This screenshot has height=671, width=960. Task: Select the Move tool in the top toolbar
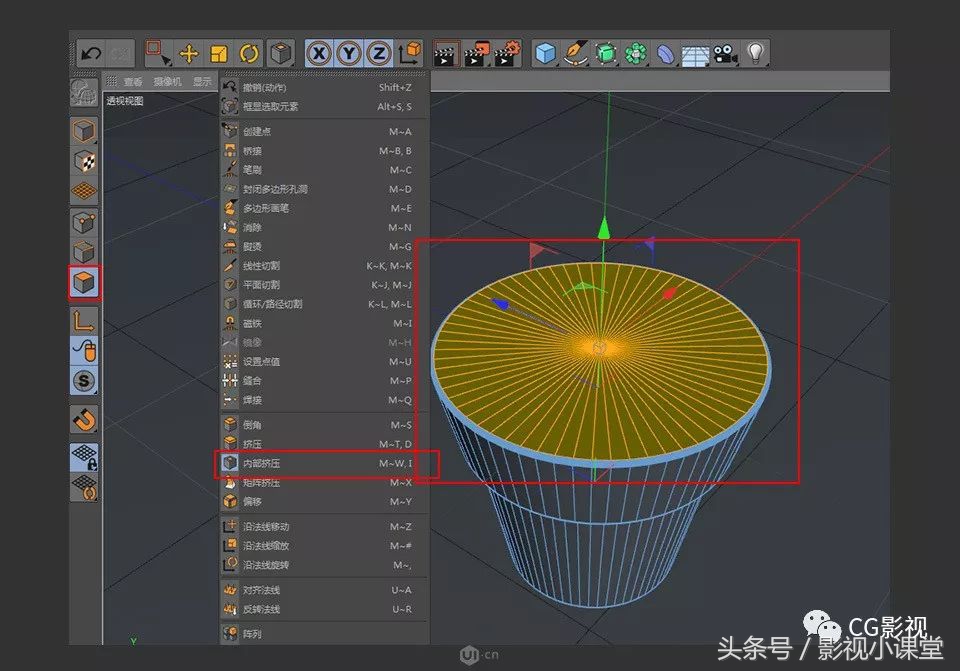pos(187,52)
